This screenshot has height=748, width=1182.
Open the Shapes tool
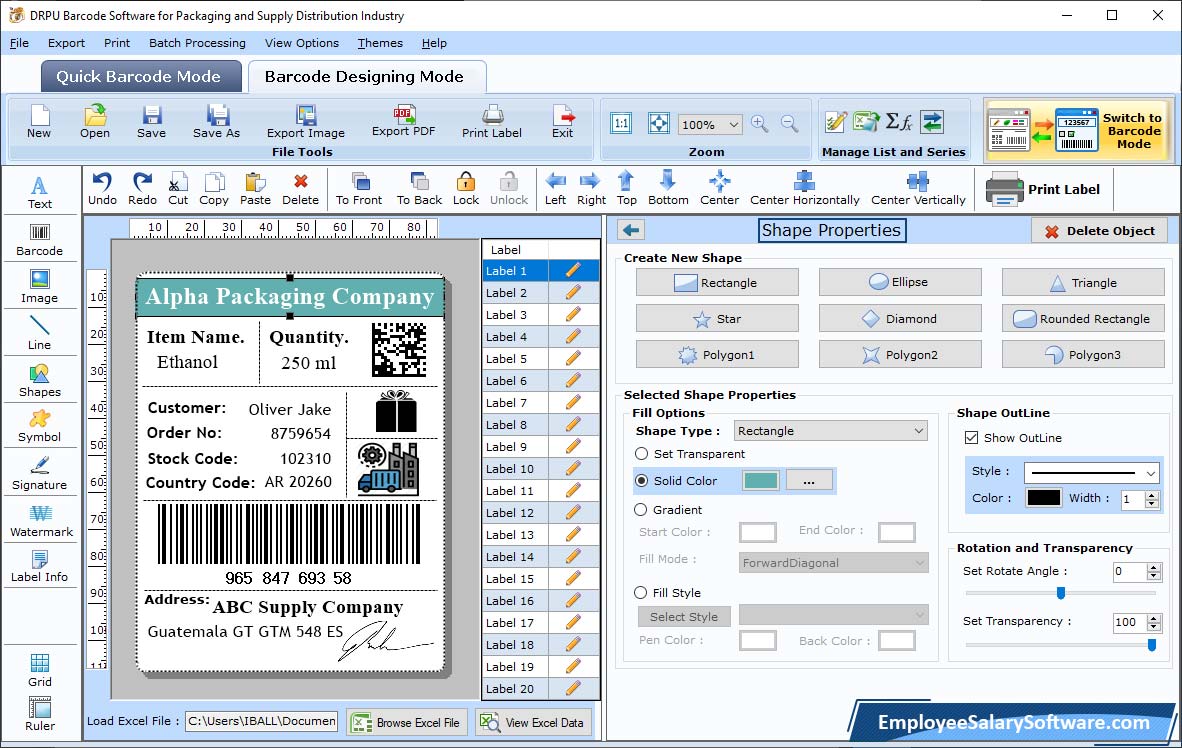(x=39, y=381)
